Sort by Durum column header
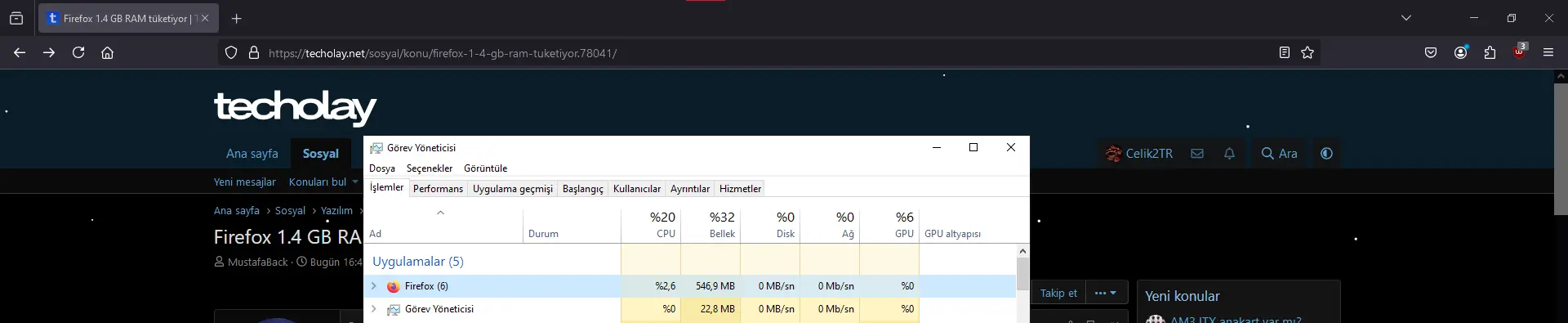1568x323 pixels. [x=572, y=225]
